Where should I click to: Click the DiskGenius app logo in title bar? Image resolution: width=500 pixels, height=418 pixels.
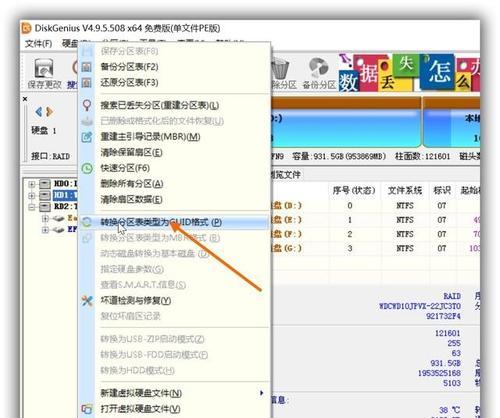tap(26, 28)
